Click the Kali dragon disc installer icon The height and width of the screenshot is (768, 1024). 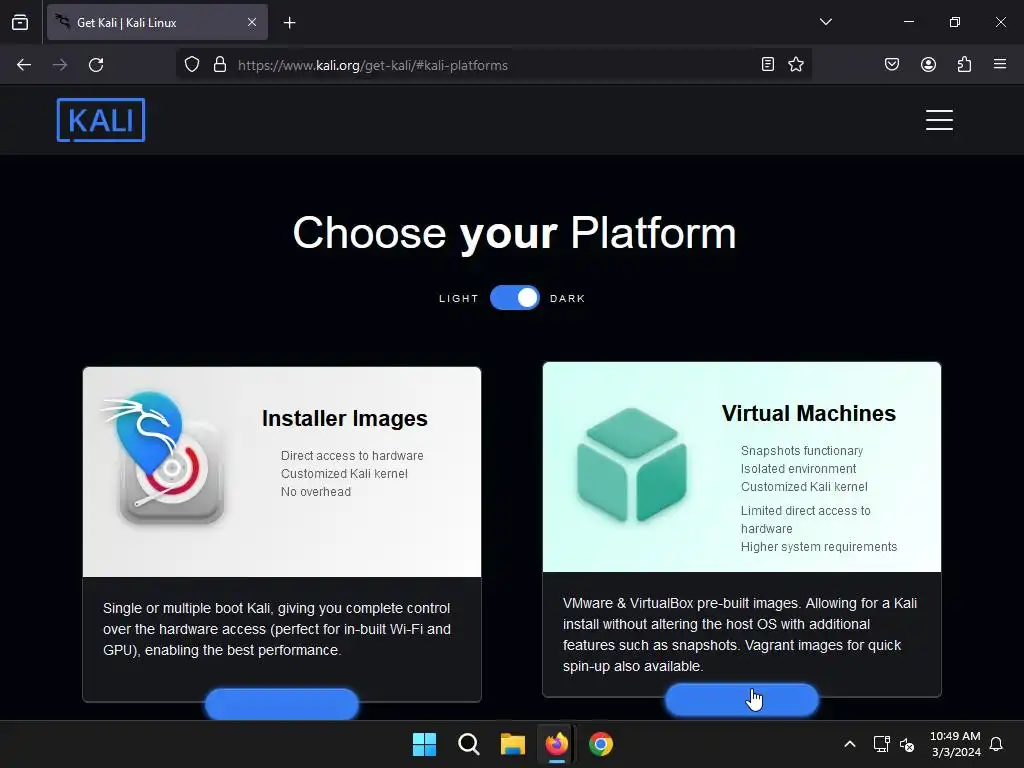point(165,459)
